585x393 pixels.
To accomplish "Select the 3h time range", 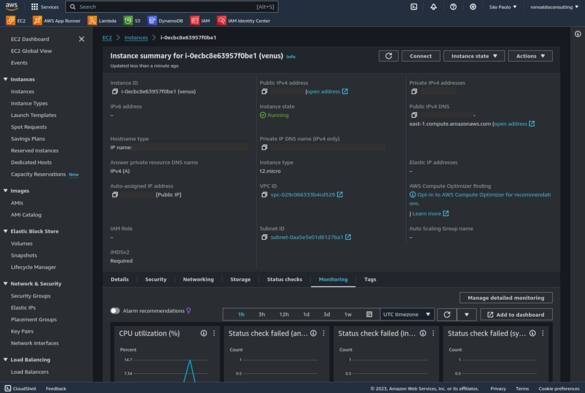I will pos(262,314).
